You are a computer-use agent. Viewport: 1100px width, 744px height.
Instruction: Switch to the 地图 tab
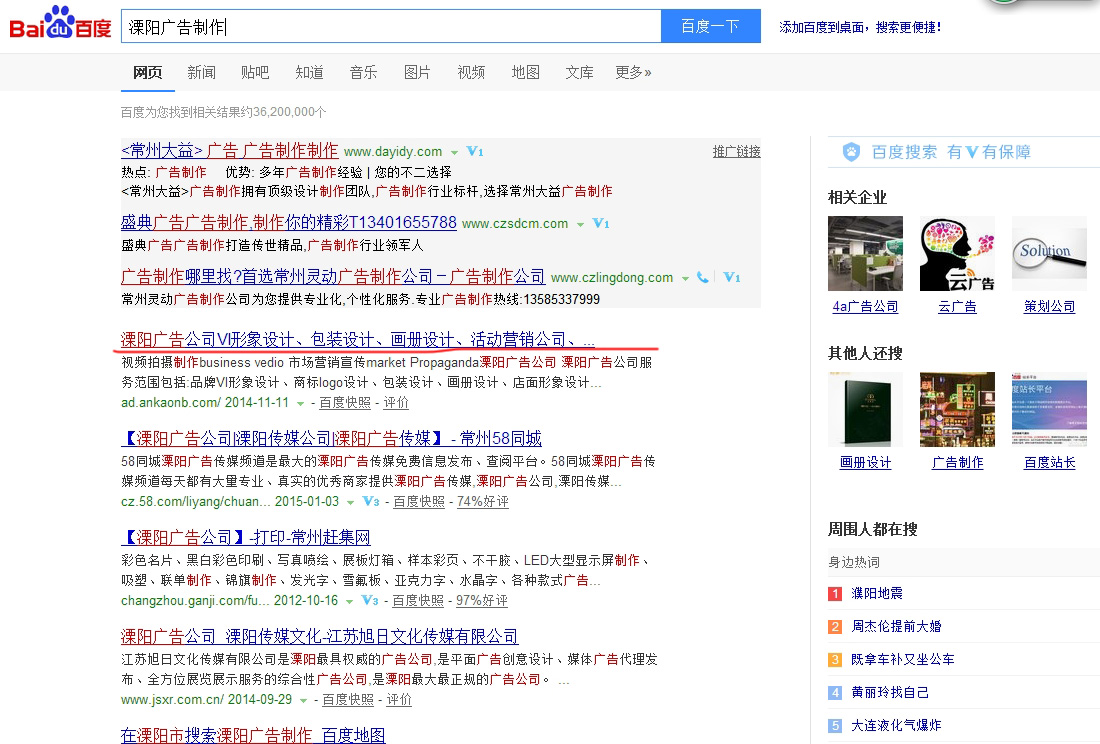[x=525, y=72]
